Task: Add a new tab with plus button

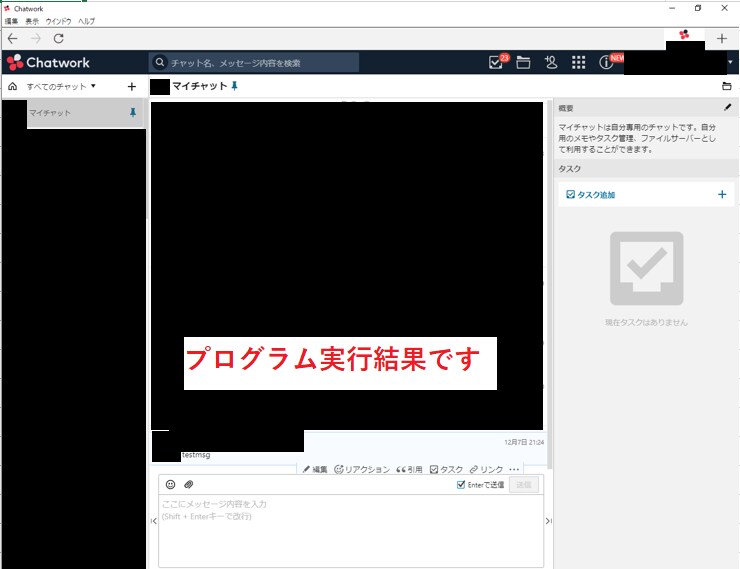Action: point(721,39)
